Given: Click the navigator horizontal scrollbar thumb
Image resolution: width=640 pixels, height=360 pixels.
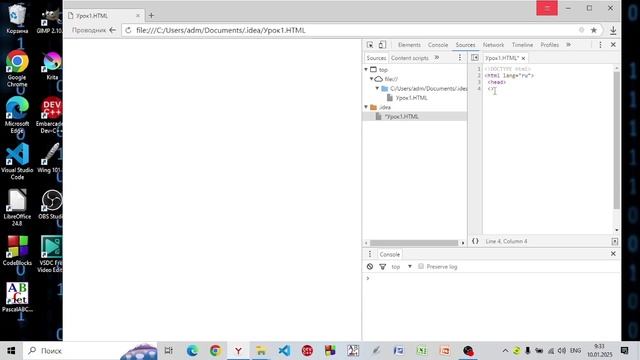Looking at the screenshot, I should click(414, 243).
